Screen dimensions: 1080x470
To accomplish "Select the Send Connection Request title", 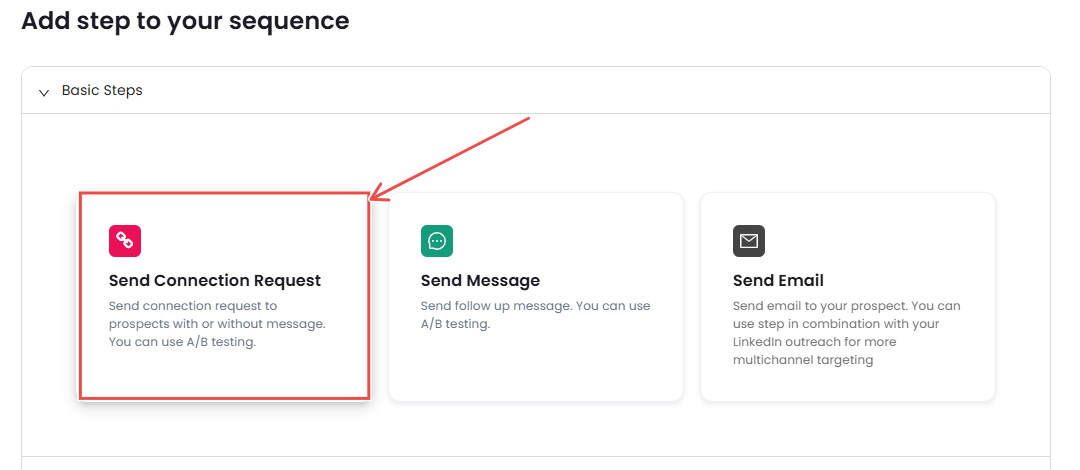I will (215, 280).
